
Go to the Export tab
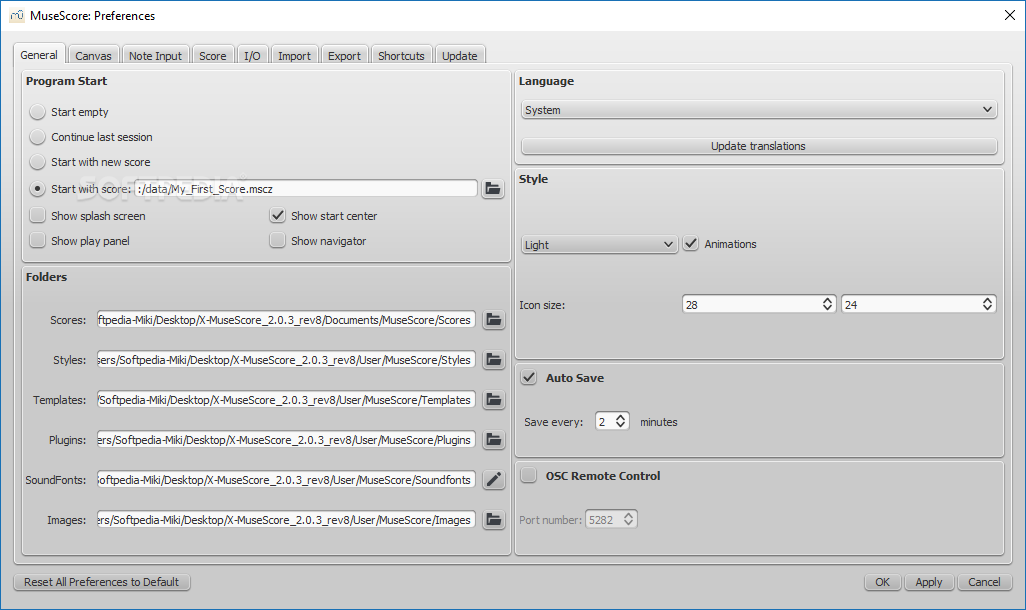[x=344, y=56]
